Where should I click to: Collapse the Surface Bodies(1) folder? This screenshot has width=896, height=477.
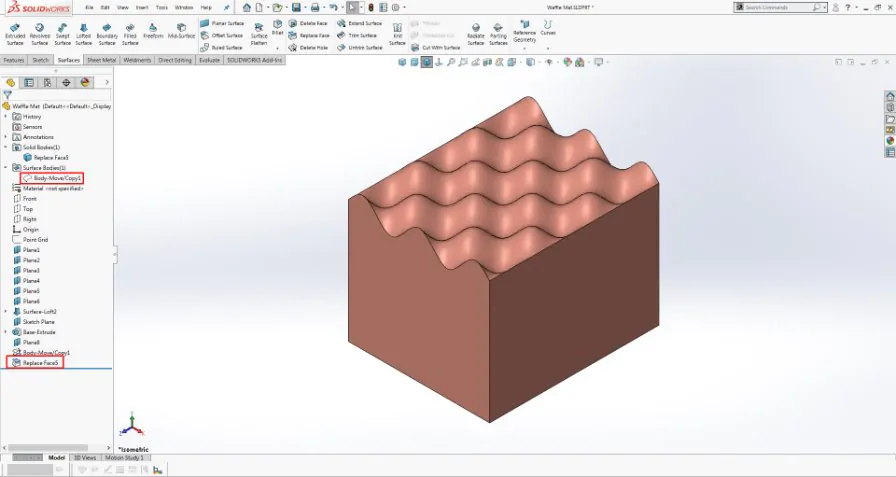[x=6, y=168]
